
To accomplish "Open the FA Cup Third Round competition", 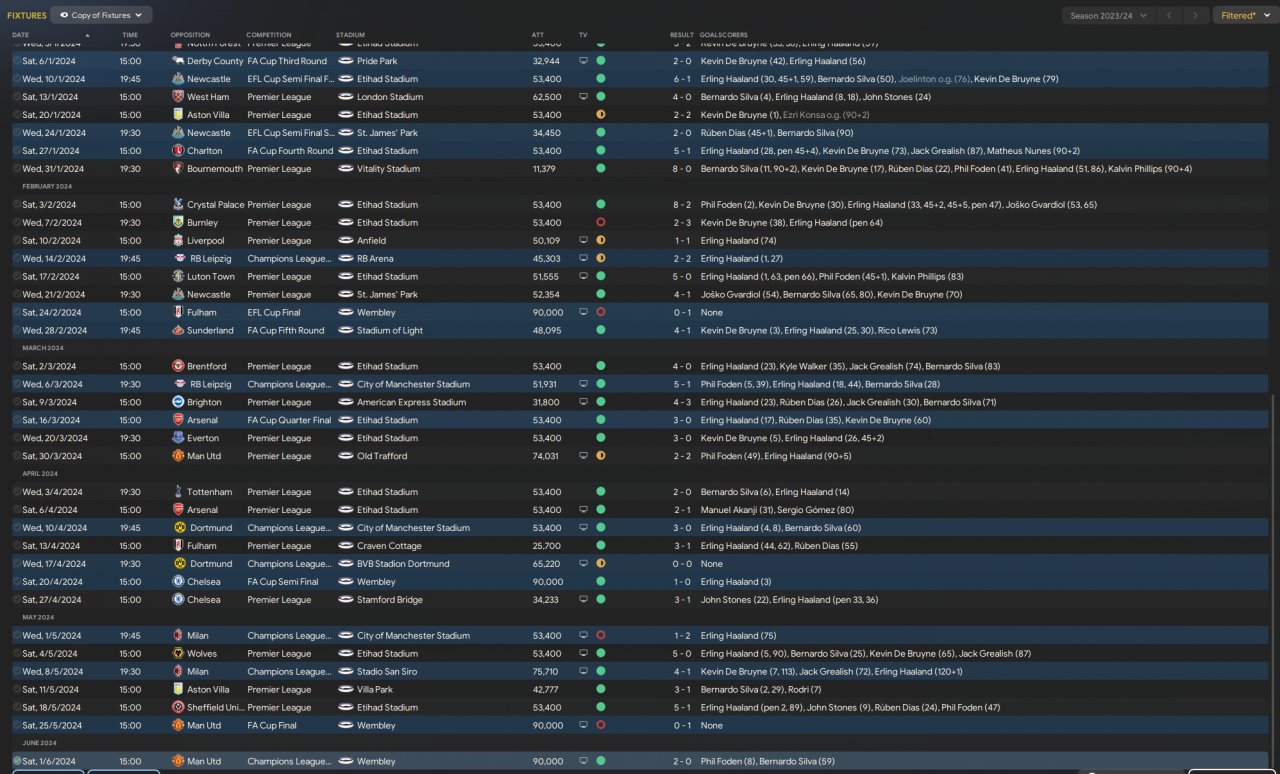I will point(287,61).
